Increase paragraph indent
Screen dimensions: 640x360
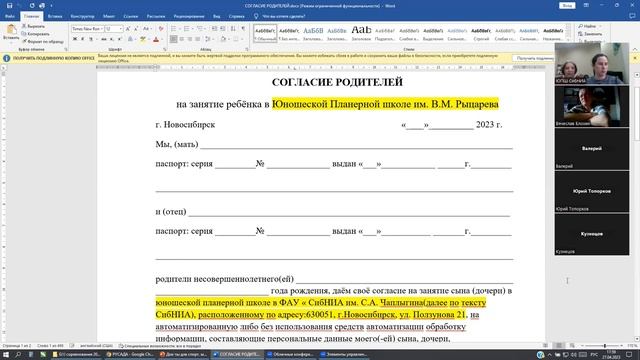pyautogui.click(x=223, y=29)
